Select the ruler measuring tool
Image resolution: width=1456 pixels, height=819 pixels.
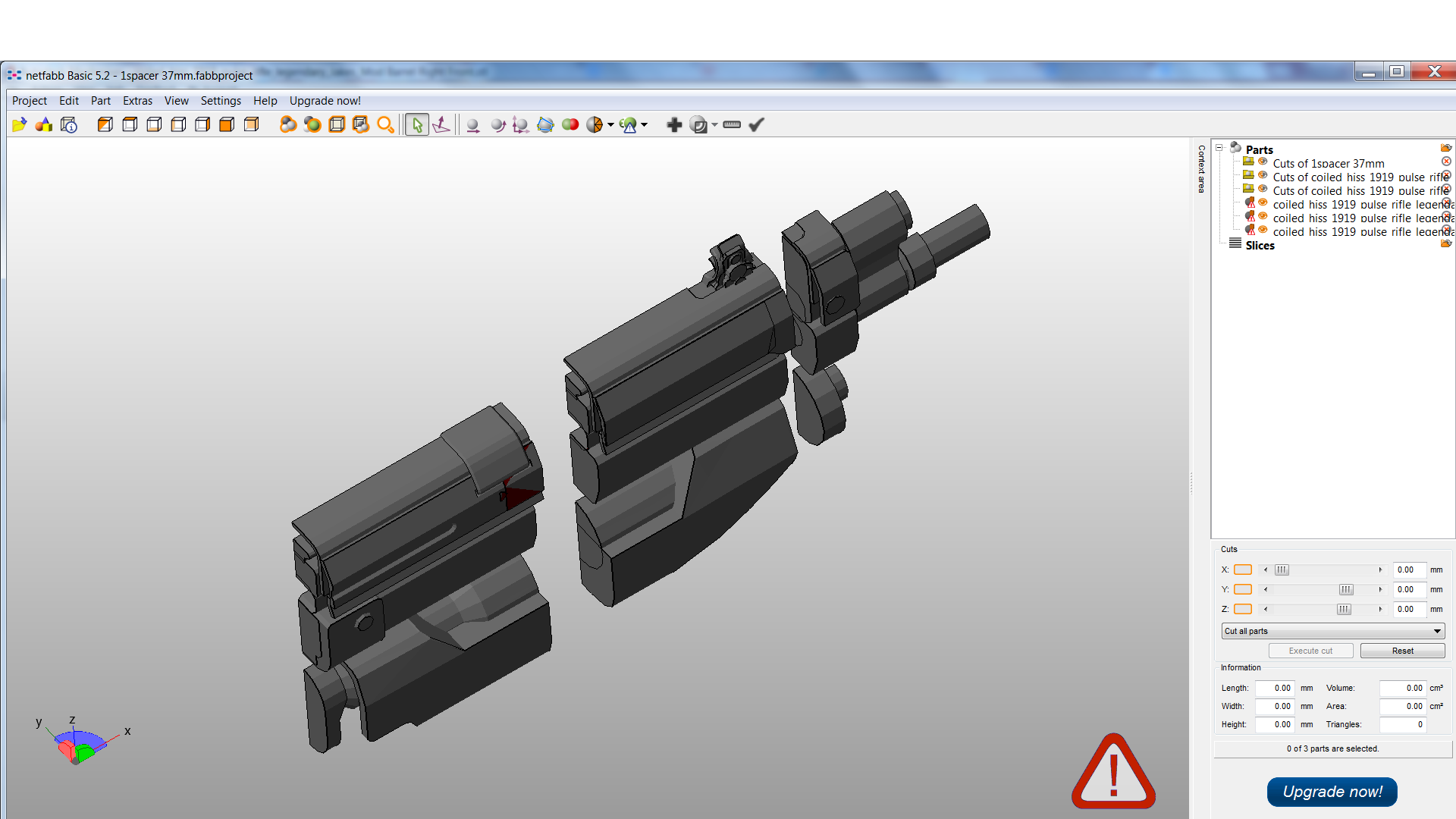tap(732, 125)
